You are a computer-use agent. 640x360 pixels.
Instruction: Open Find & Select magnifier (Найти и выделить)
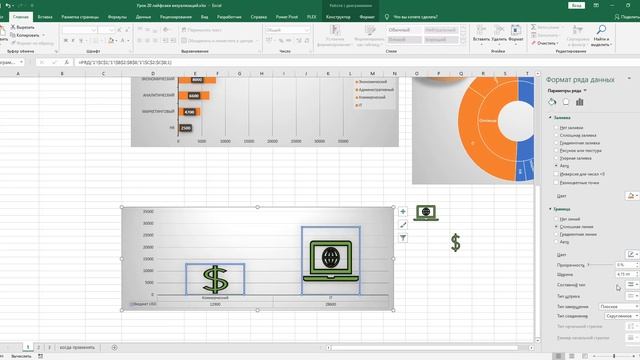[601, 36]
